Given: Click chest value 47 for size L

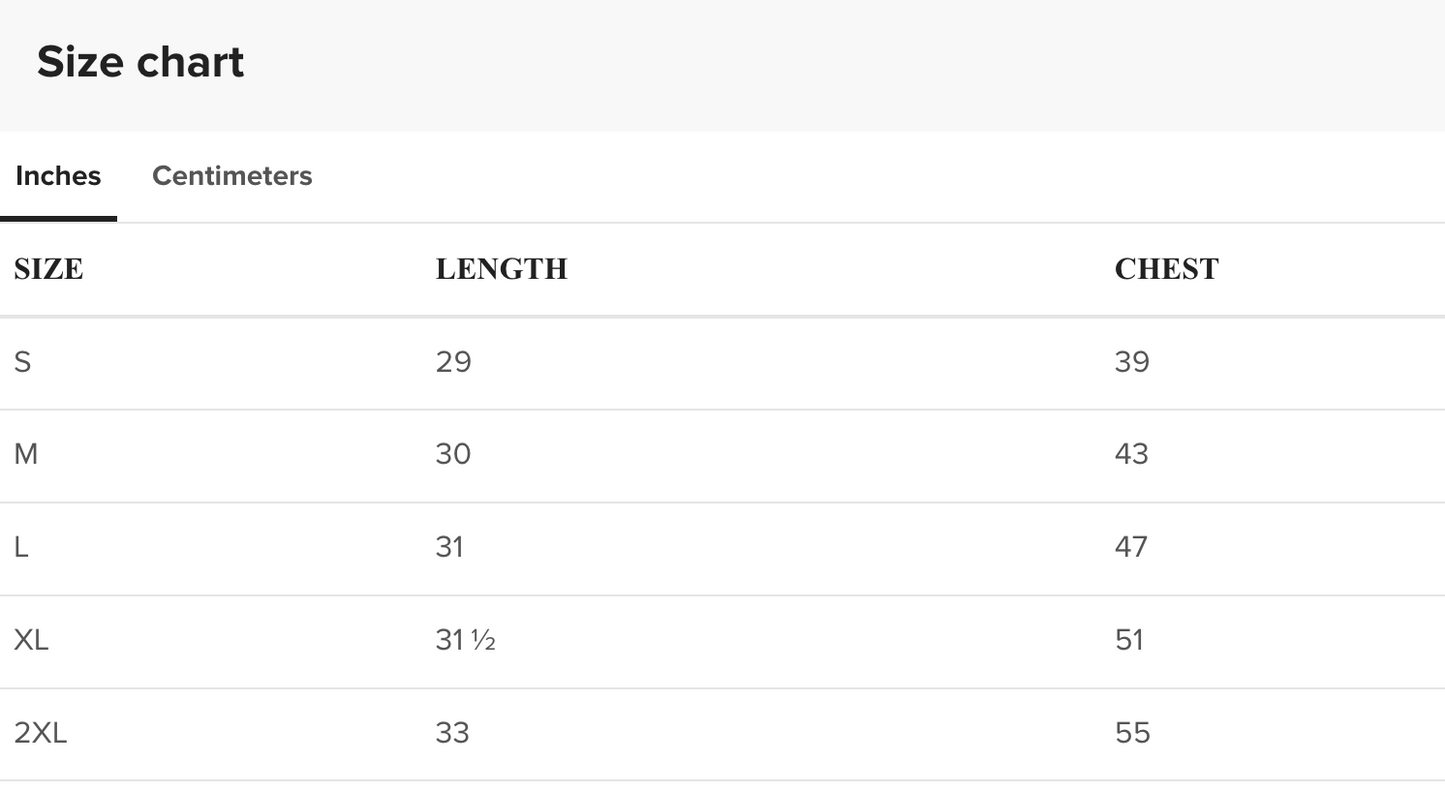Looking at the screenshot, I should pyautogui.click(x=1131, y=548).
